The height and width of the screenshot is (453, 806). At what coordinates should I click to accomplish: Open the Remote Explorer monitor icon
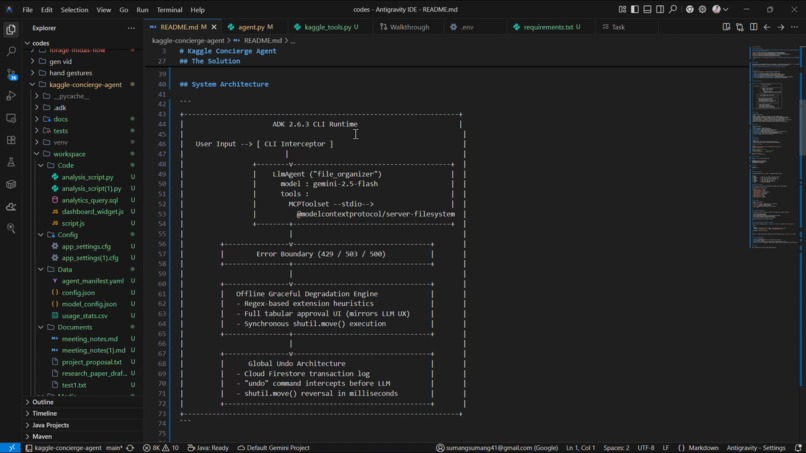pyautogui.click(x=11, y=118)
